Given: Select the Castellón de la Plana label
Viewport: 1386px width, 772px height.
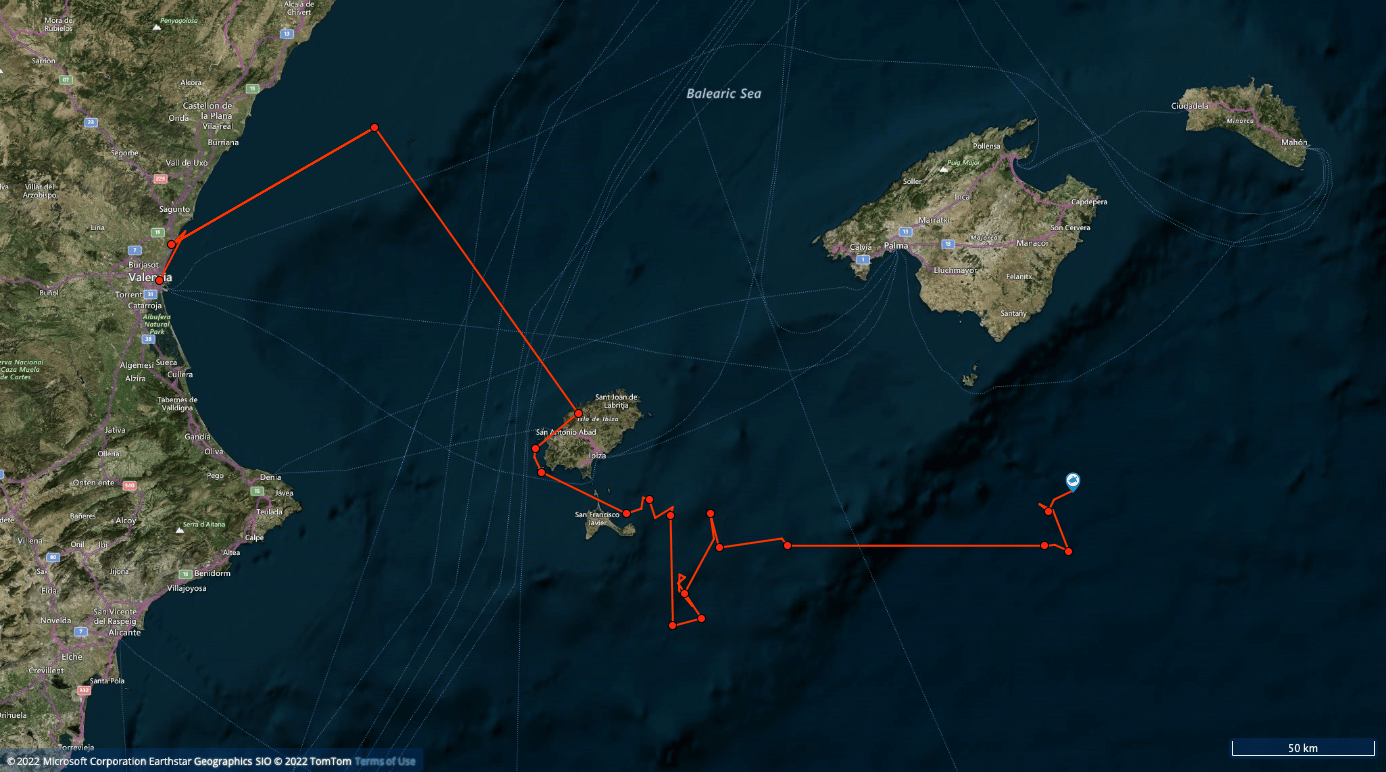Looking at the screenshot, I should point(208,110).
